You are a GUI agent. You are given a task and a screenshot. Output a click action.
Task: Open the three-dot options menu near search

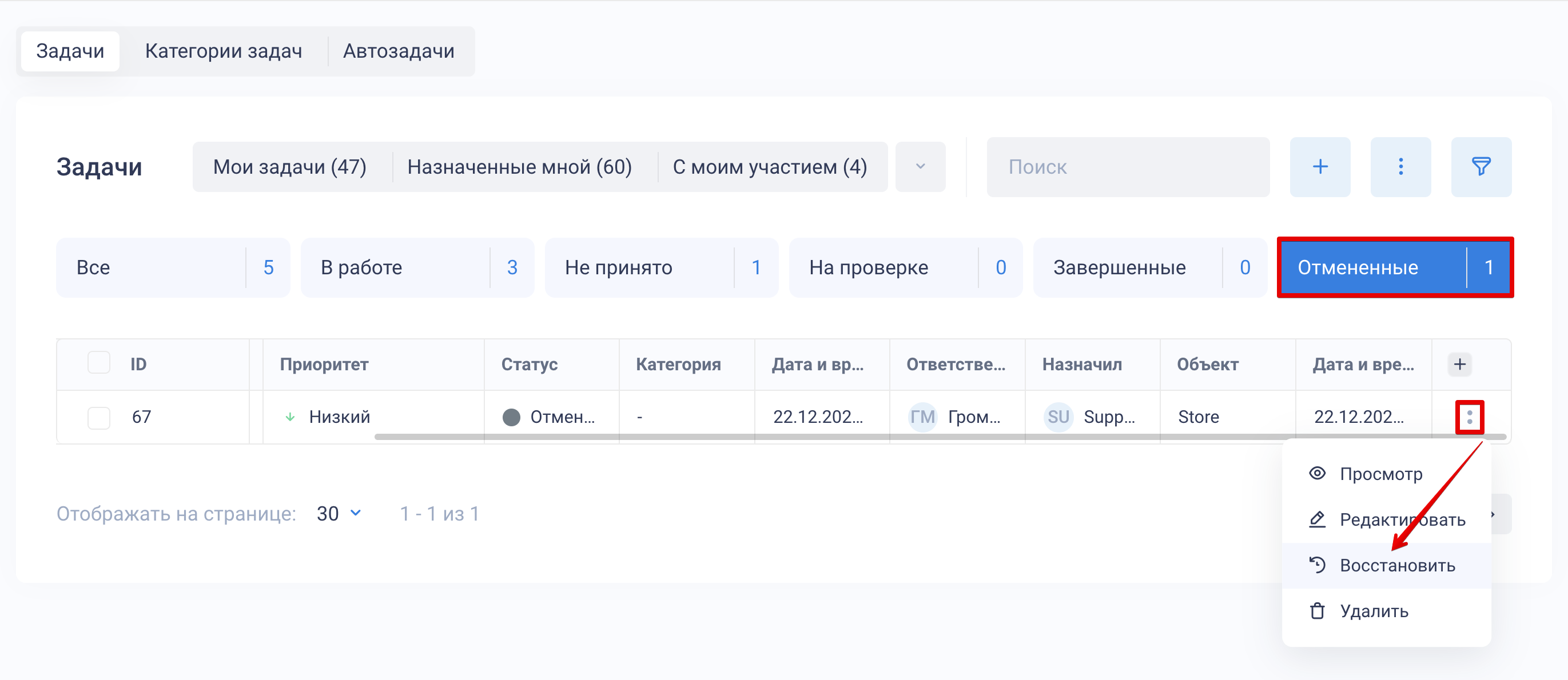tap(1400, 167)
